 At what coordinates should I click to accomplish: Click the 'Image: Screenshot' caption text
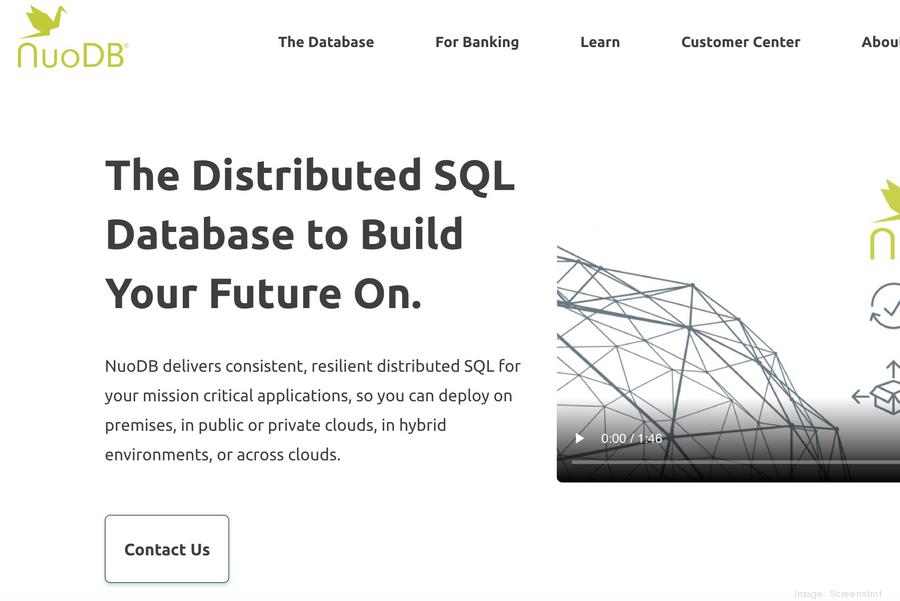point(838,594)
